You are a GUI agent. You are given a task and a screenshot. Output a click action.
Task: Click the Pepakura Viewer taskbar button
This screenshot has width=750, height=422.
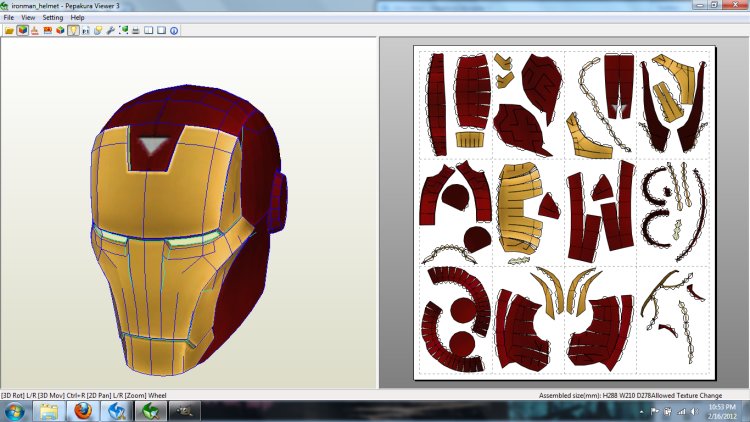[x=151, y=411]
